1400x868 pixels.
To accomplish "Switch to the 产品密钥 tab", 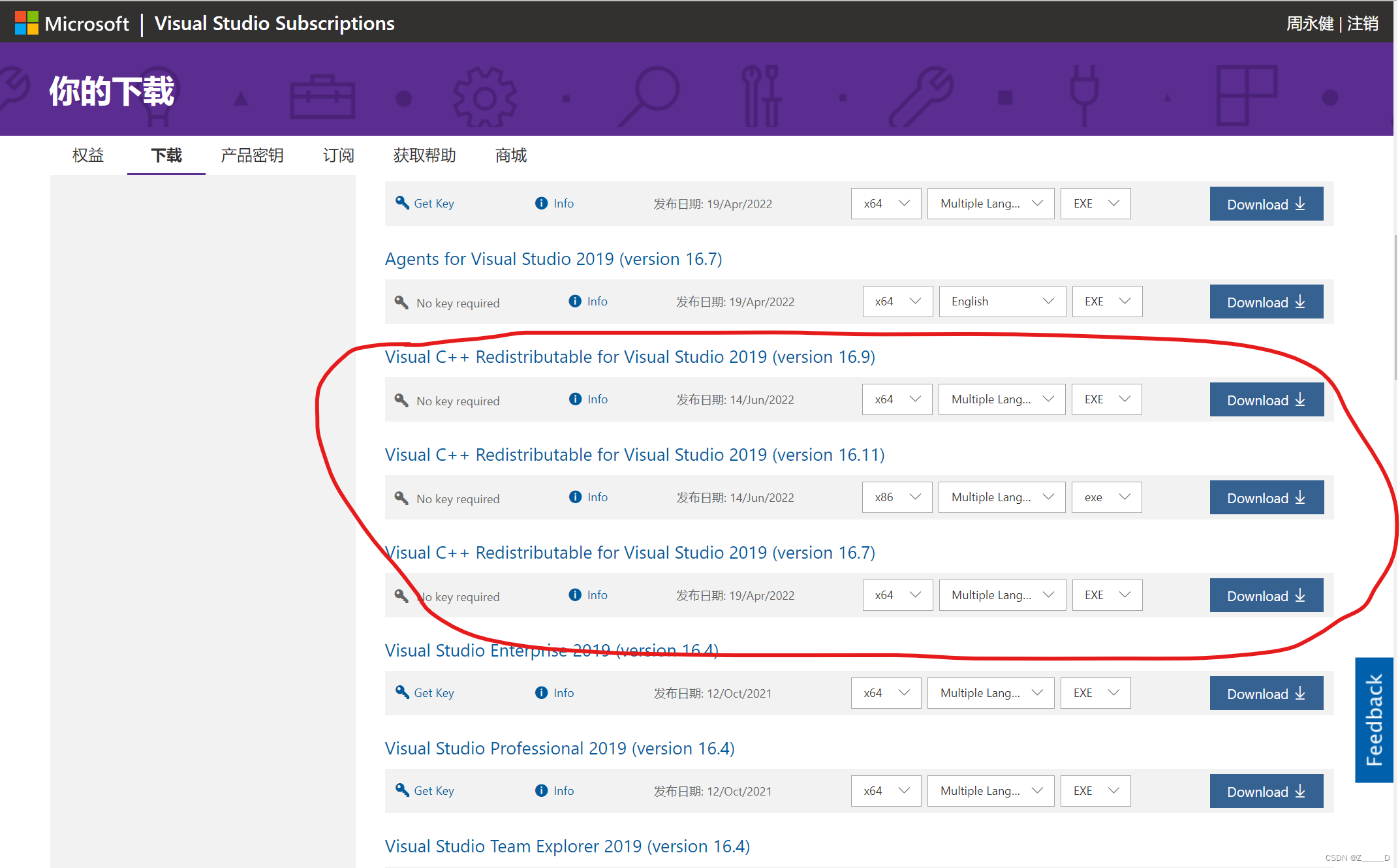I will point(252,155).
